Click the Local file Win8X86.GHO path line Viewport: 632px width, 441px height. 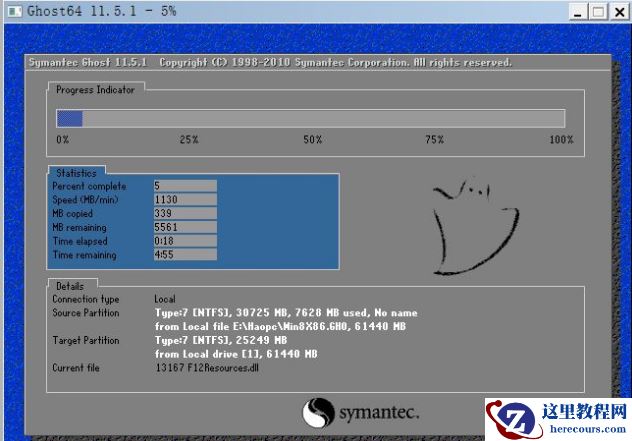(x=281, y=327)
